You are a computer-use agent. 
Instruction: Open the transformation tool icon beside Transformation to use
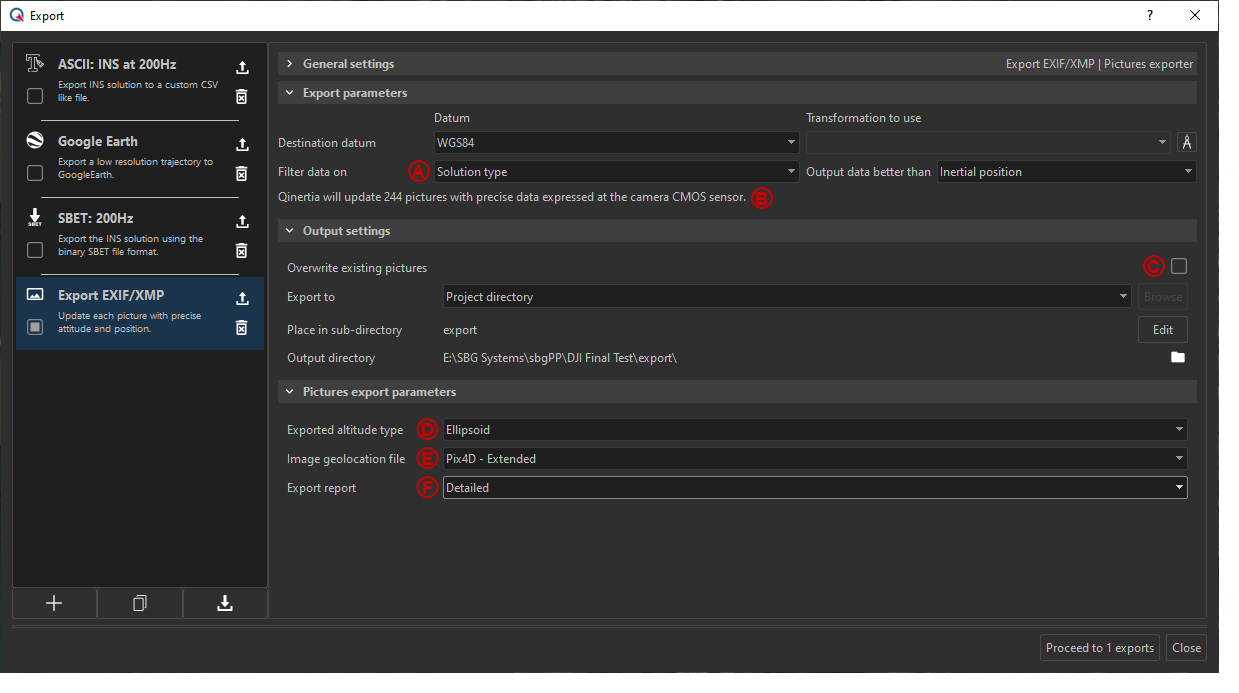1186,142
